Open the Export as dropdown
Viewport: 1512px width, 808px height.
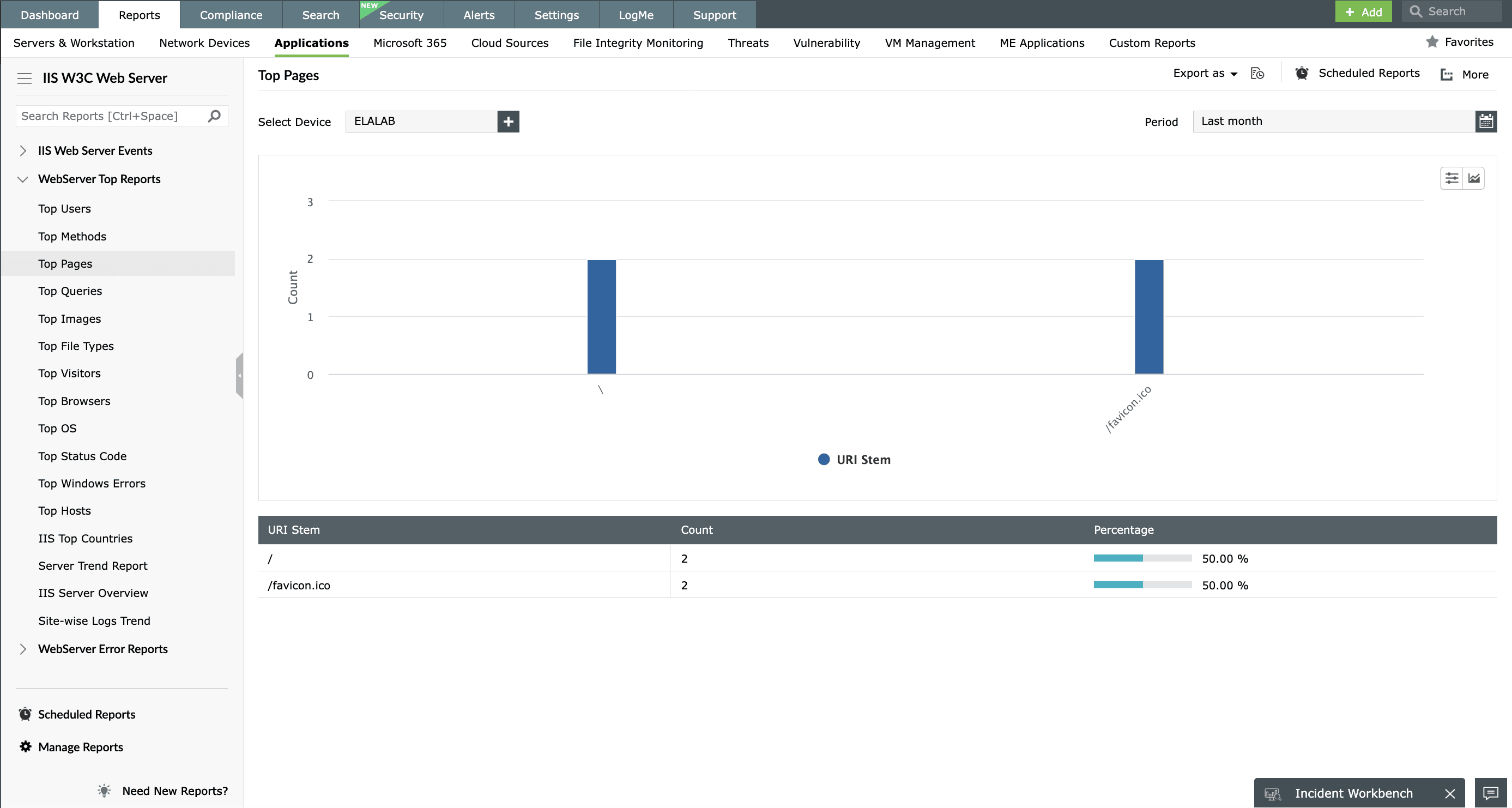pyautogui.click(x=1205, y=74)
